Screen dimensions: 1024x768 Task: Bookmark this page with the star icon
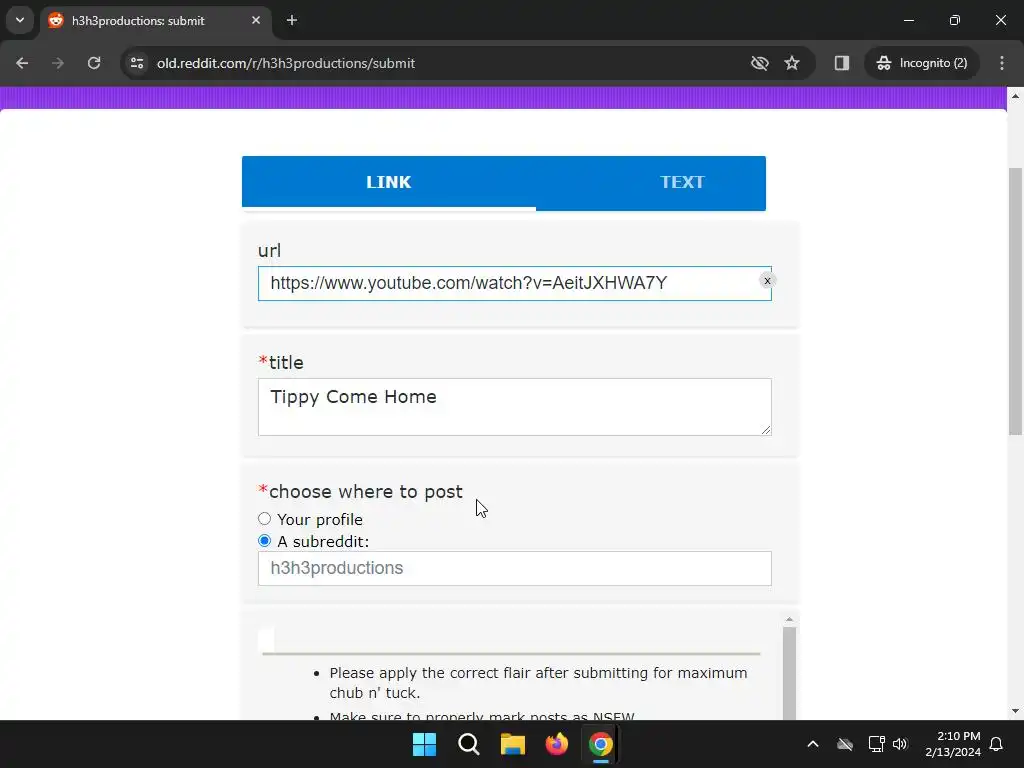[792, 63]
